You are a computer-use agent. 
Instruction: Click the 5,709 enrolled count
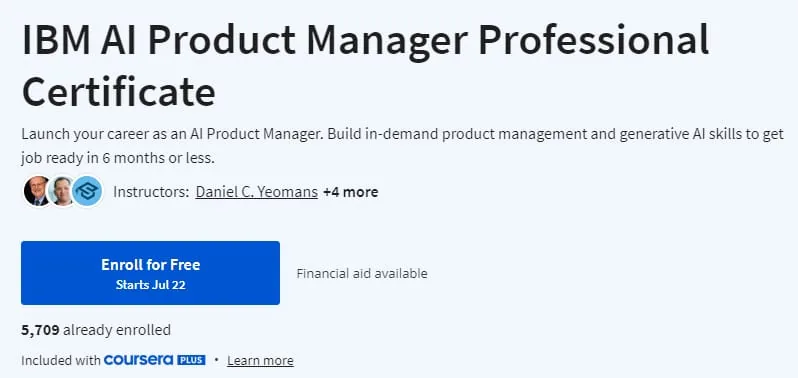click(x=40, y=330)
